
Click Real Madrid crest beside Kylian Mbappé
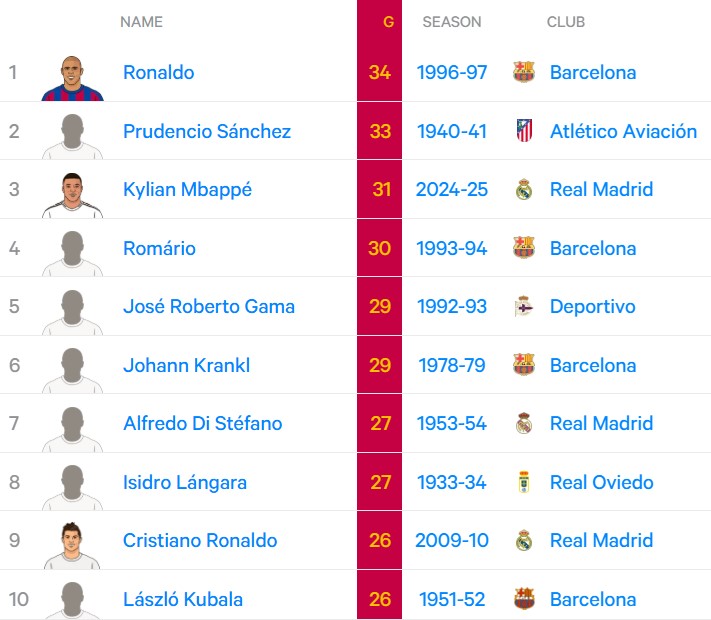523,190
